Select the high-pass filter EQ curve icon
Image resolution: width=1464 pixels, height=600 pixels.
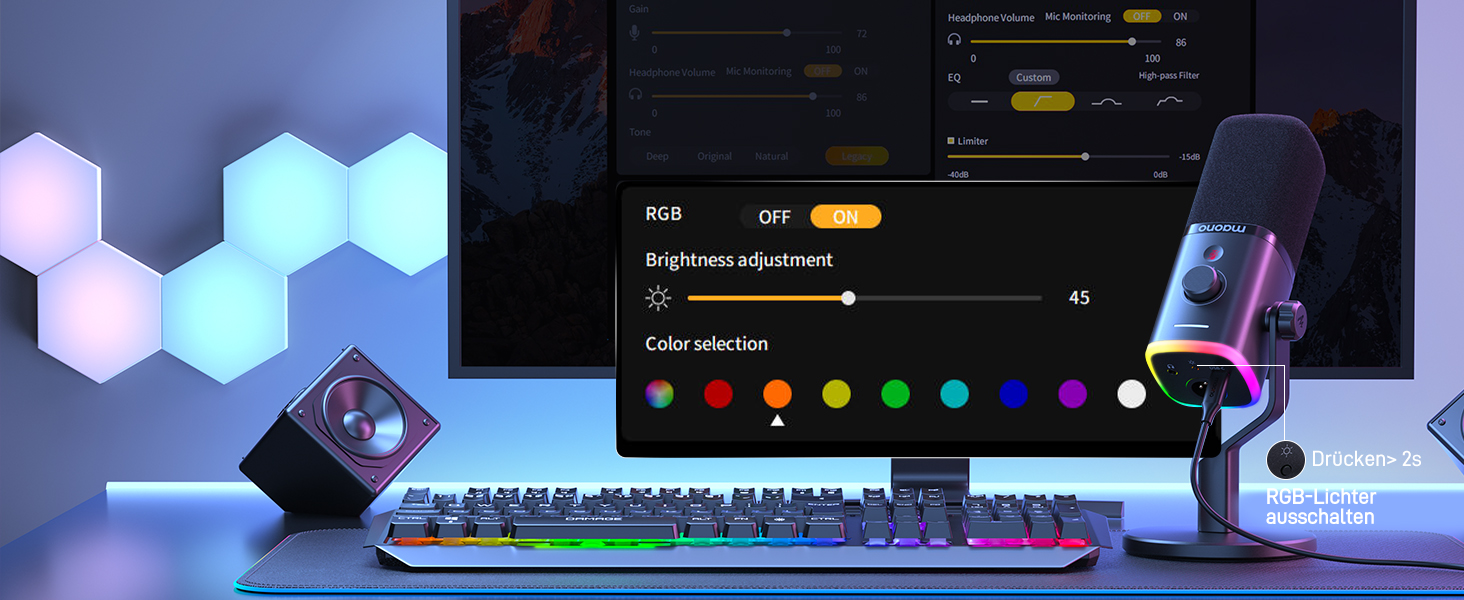pos(1042,101)
